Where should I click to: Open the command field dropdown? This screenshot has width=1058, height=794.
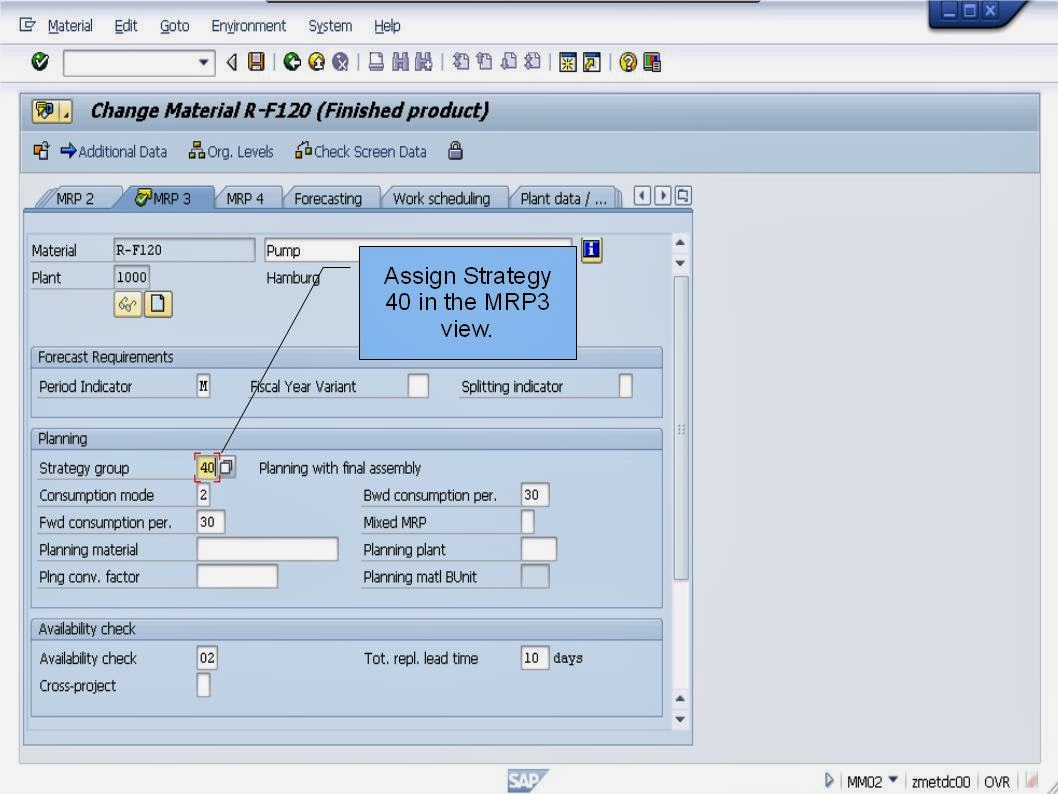click(x=203, y=62)
